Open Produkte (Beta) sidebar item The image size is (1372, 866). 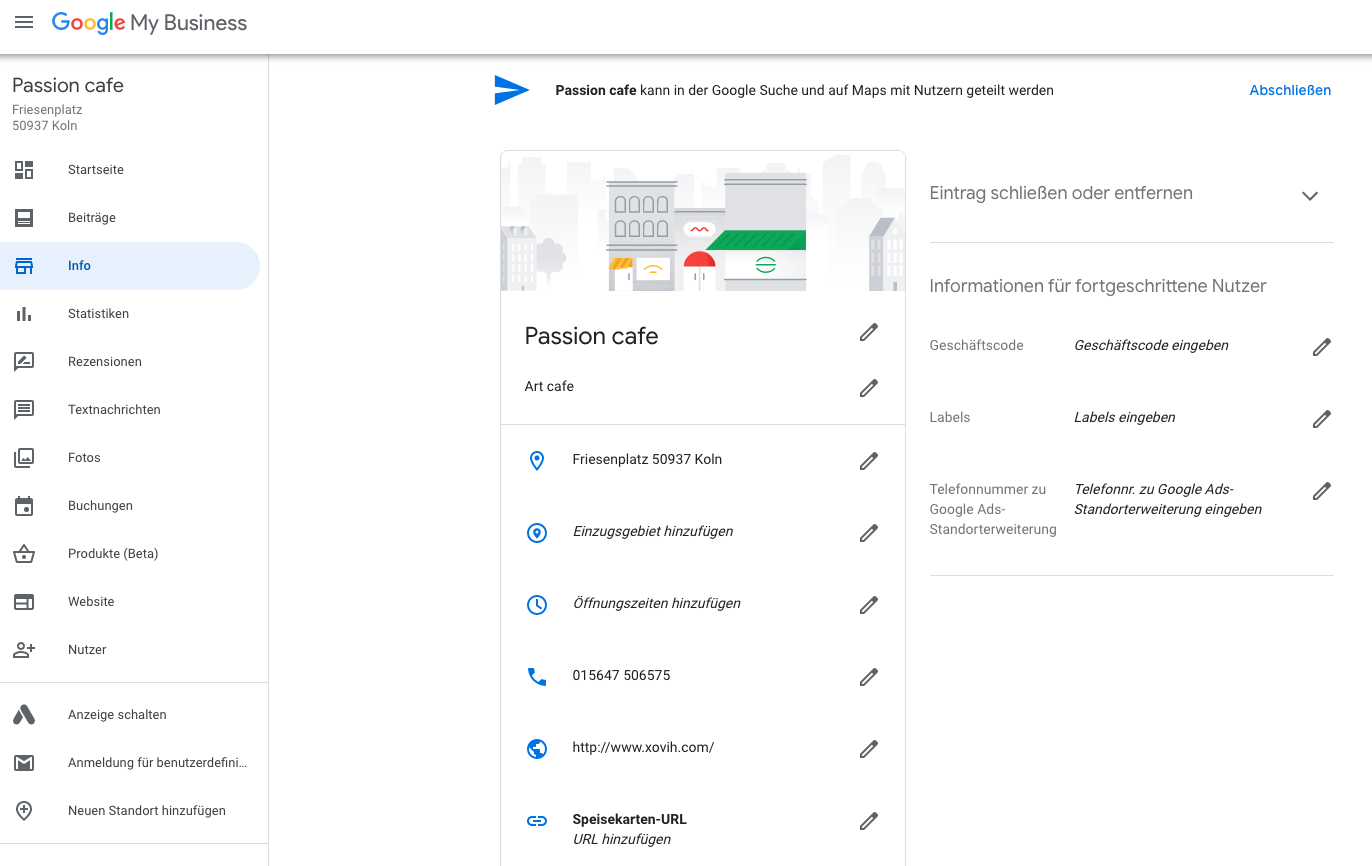[x=130, y=554]
